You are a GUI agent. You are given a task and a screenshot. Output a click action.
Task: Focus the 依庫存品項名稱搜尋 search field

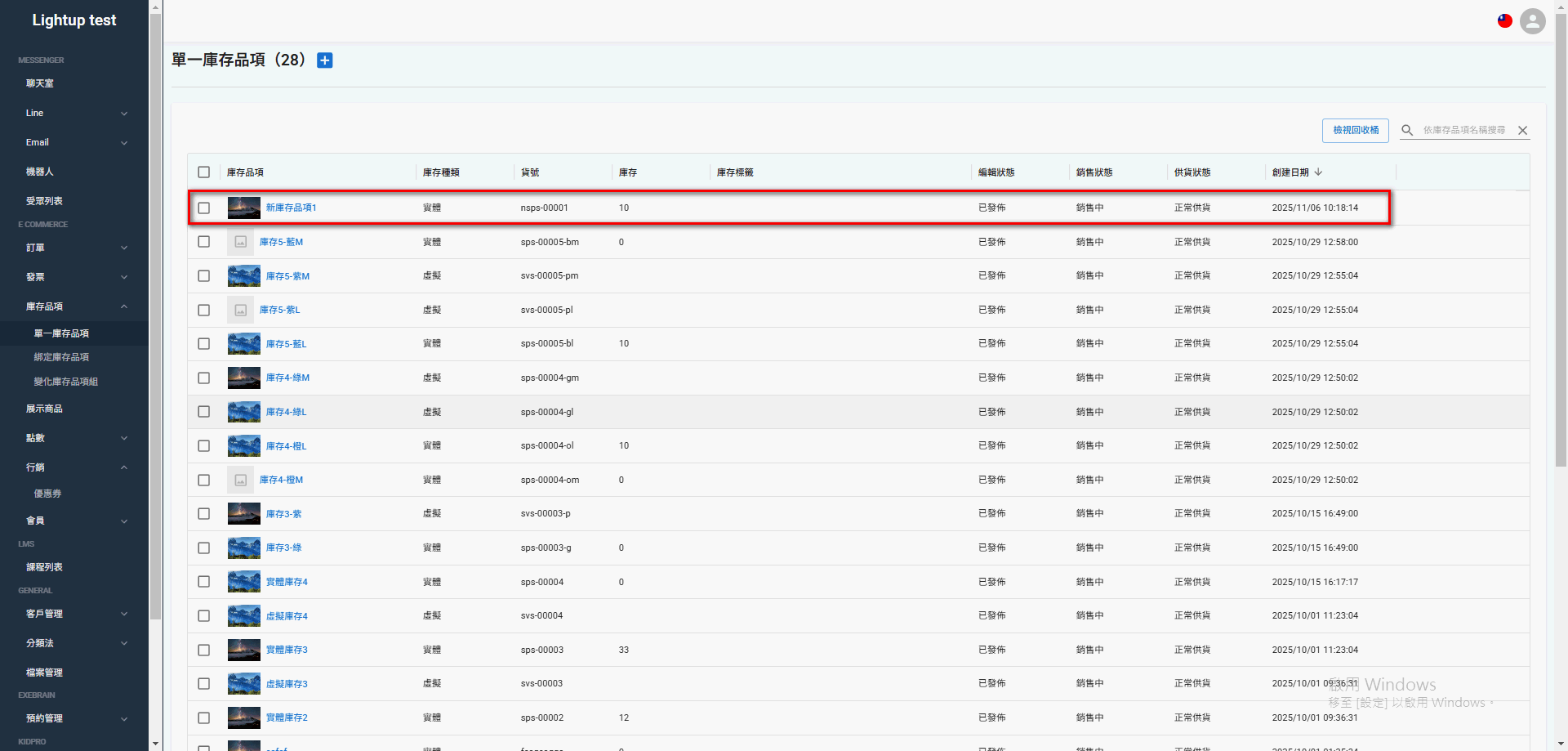(1465, 130)
